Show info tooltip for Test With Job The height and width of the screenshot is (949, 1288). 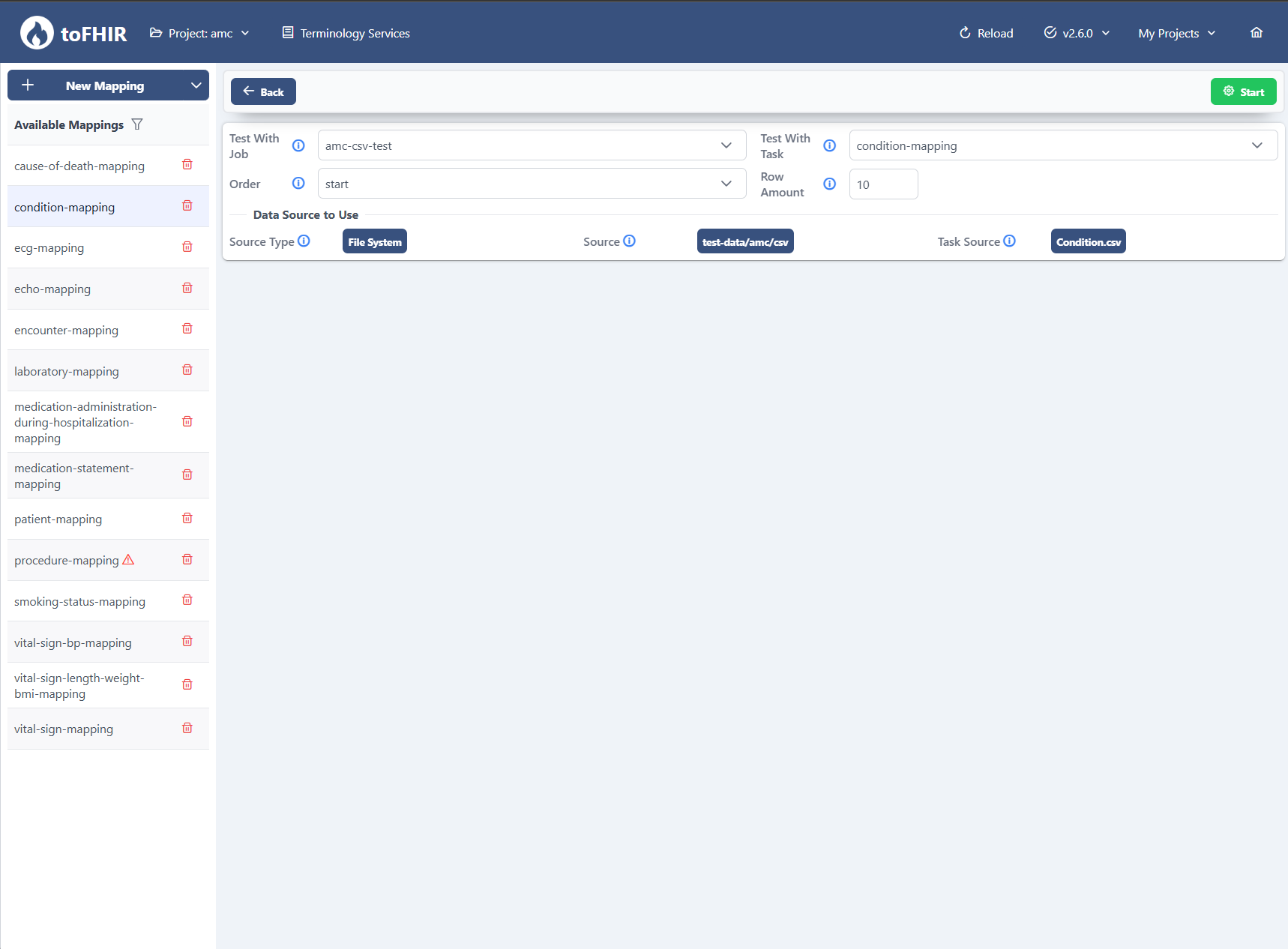[x=298, y=145]
